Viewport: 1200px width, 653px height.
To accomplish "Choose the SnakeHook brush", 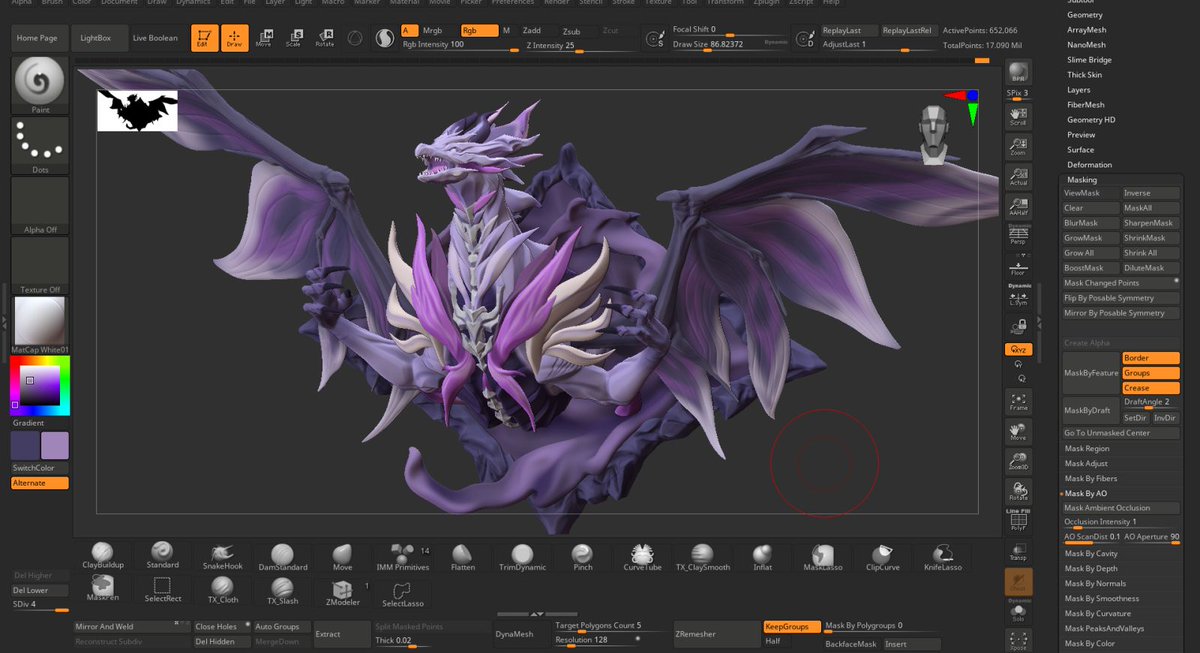I will click(222, 556).
